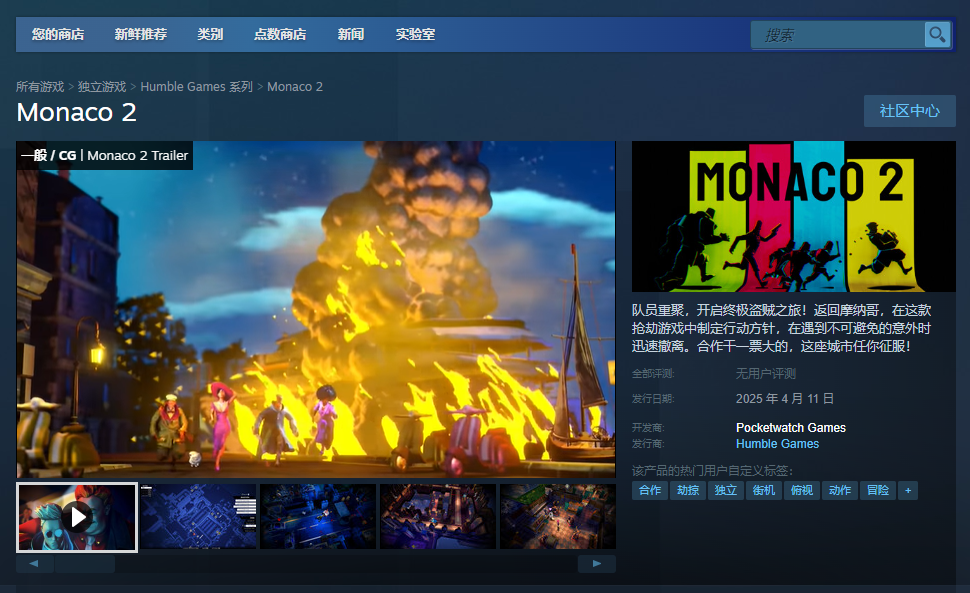Open the blue map screenshot thumbnail
The image size is (970, 593).
(198, 516)
